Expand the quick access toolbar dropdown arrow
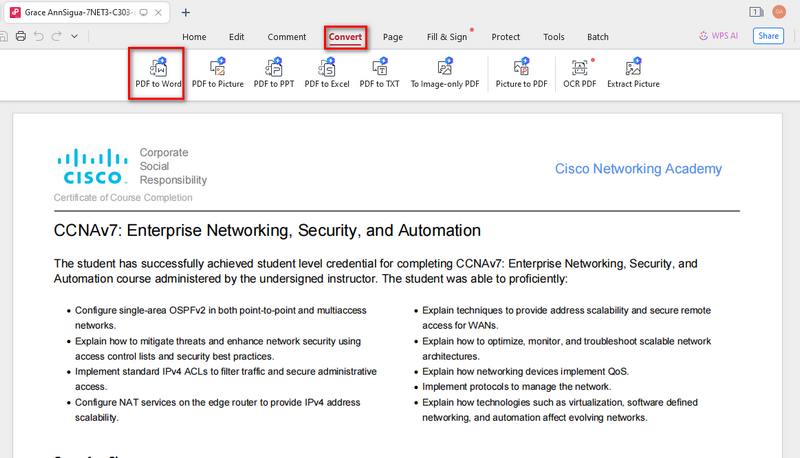This screenshot has width=800, height=458. [x=74, y=36]
